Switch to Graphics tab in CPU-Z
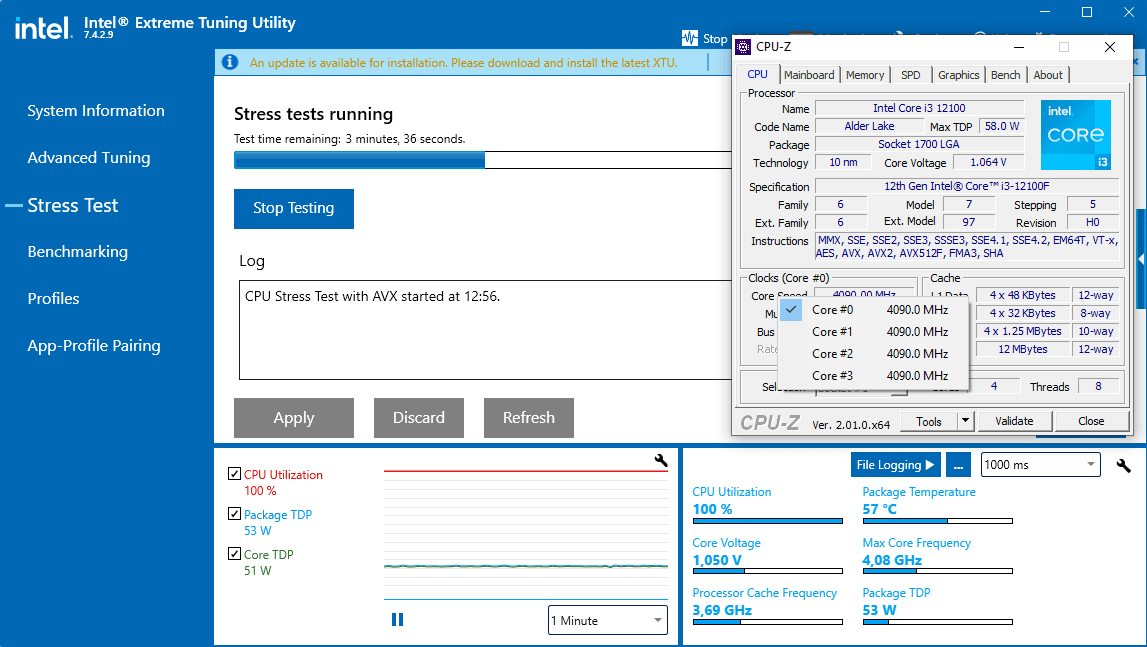The width and height of the screenshot is (1147, 647). coord(958,75)
